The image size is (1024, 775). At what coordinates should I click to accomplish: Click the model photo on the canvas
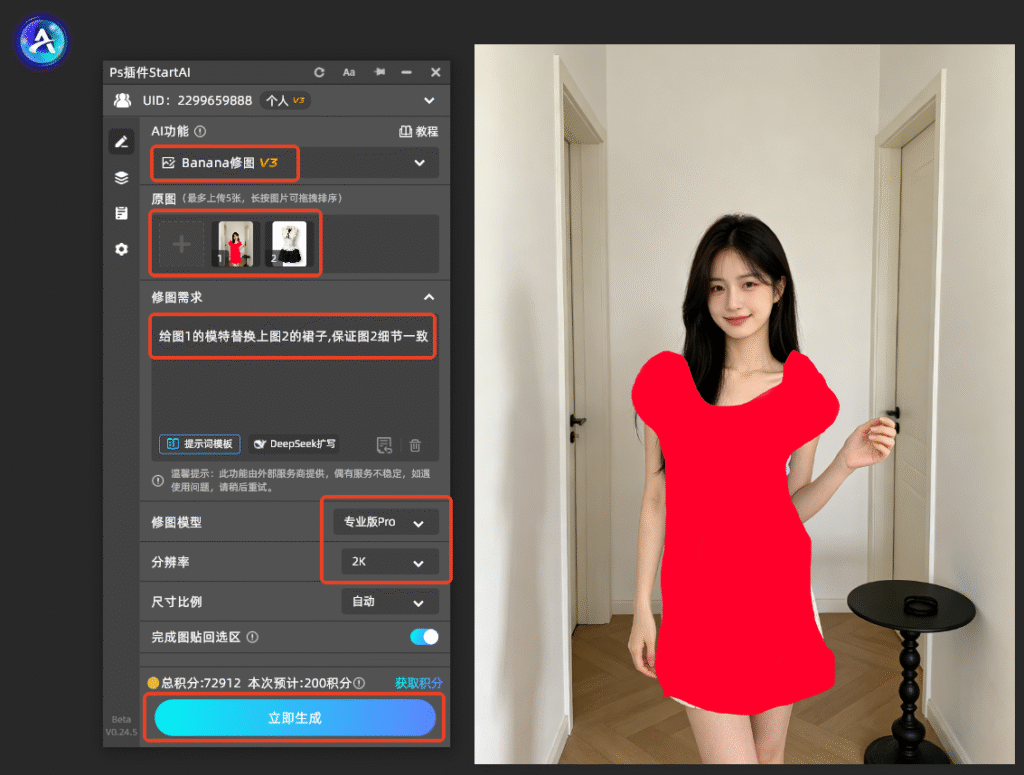click(744, 404)
